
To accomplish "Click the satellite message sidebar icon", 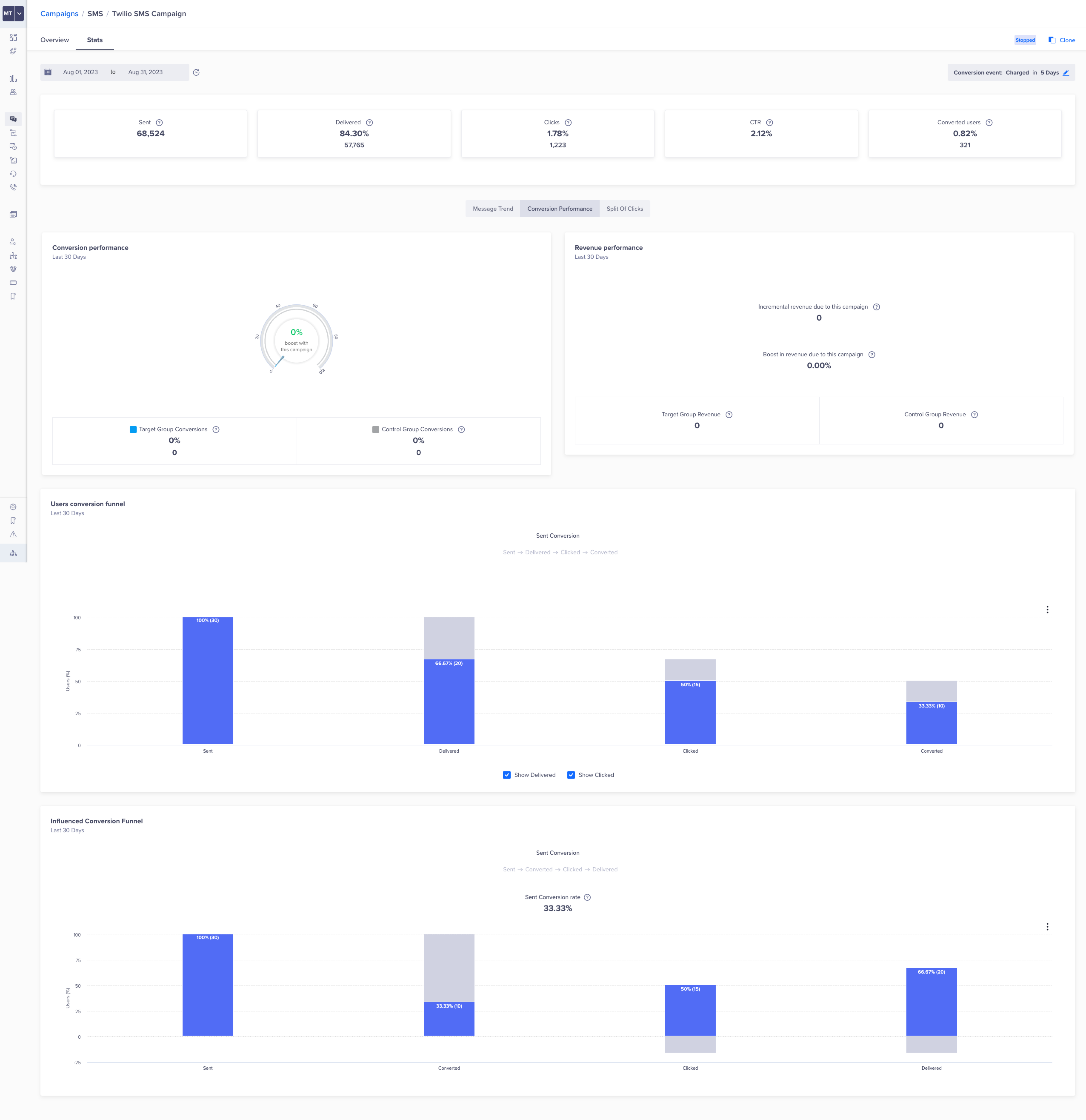I will (x=13, y=160).
